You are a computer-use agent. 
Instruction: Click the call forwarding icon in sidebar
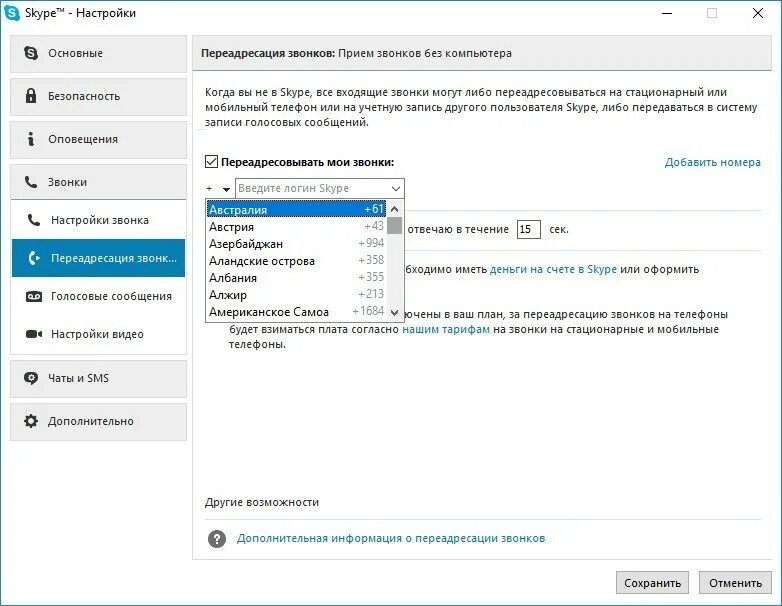(x=34, y=258)
